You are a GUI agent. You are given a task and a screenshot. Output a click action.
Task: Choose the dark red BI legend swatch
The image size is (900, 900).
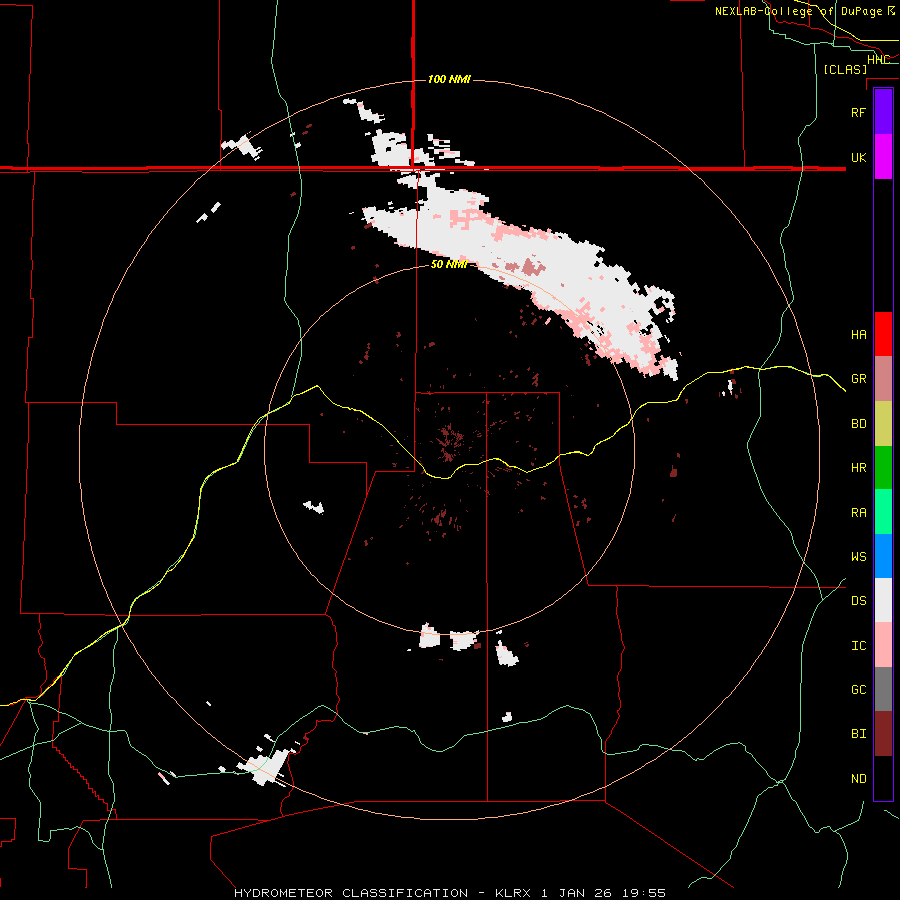click(883, 734)
